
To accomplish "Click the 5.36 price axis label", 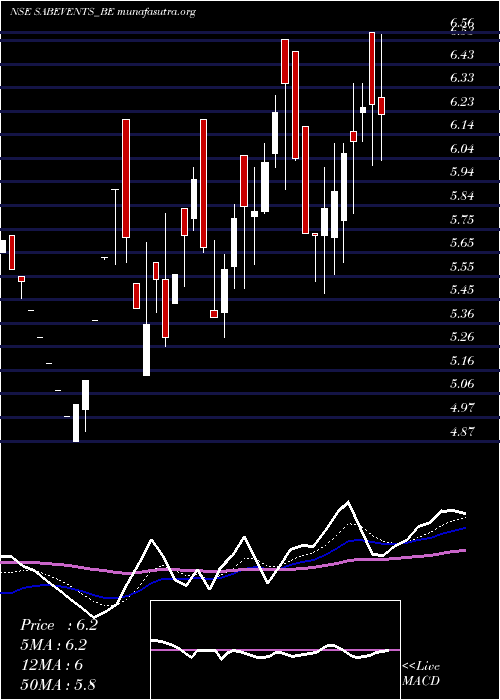I will coord(462,314).
